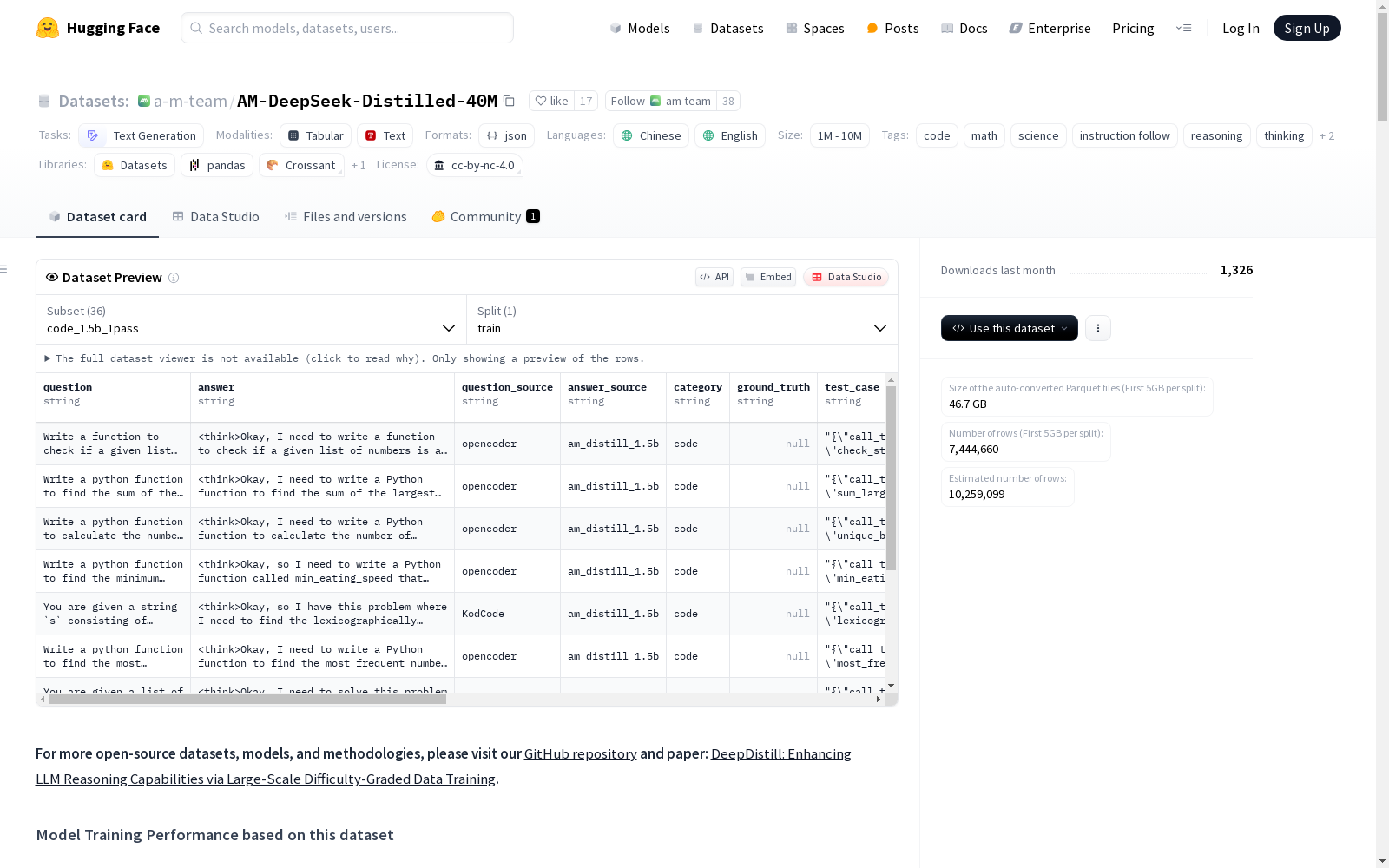This screenshot has width=1389, height=868.
Task: Open the API button in preview
Action: [x=714, y=277]
